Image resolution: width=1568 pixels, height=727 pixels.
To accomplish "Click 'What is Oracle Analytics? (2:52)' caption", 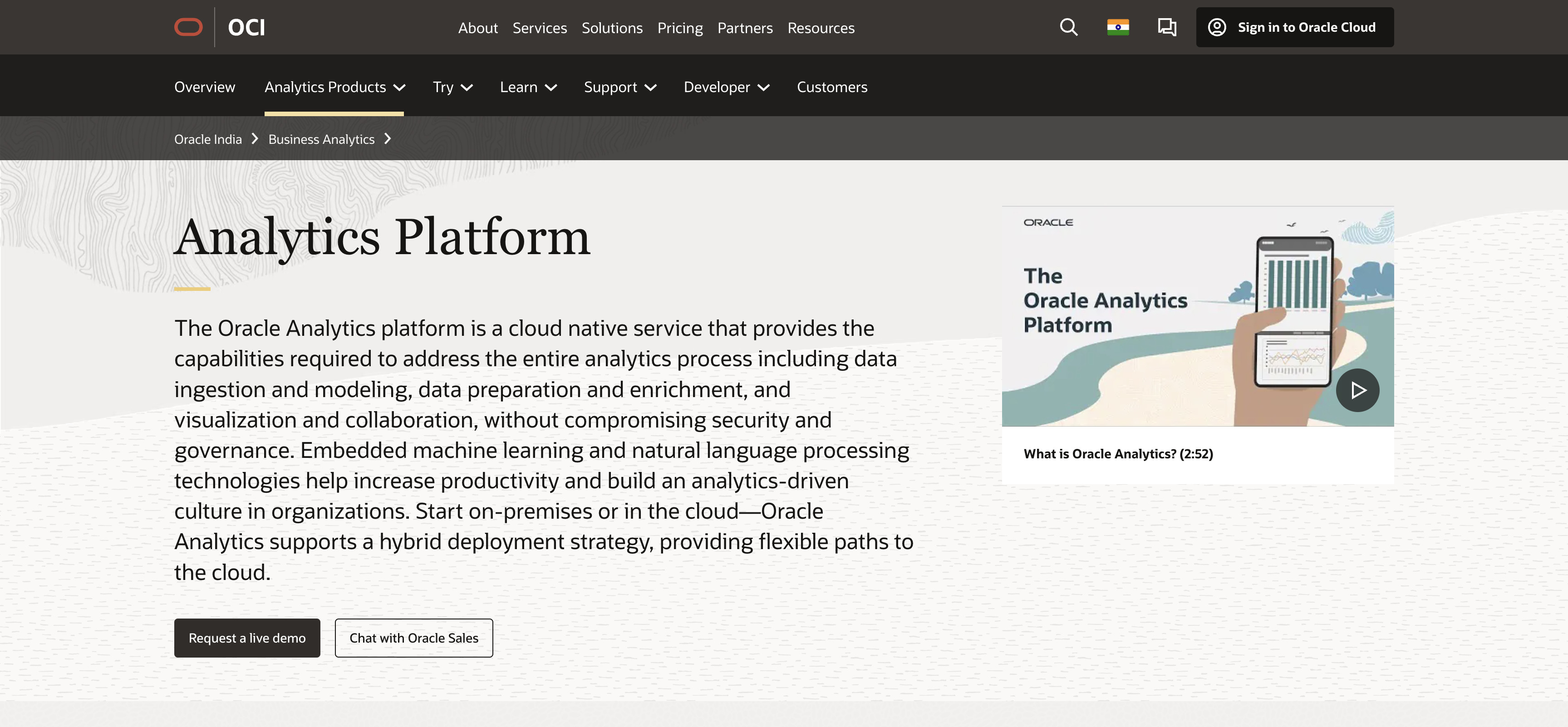I will 1118,454.
